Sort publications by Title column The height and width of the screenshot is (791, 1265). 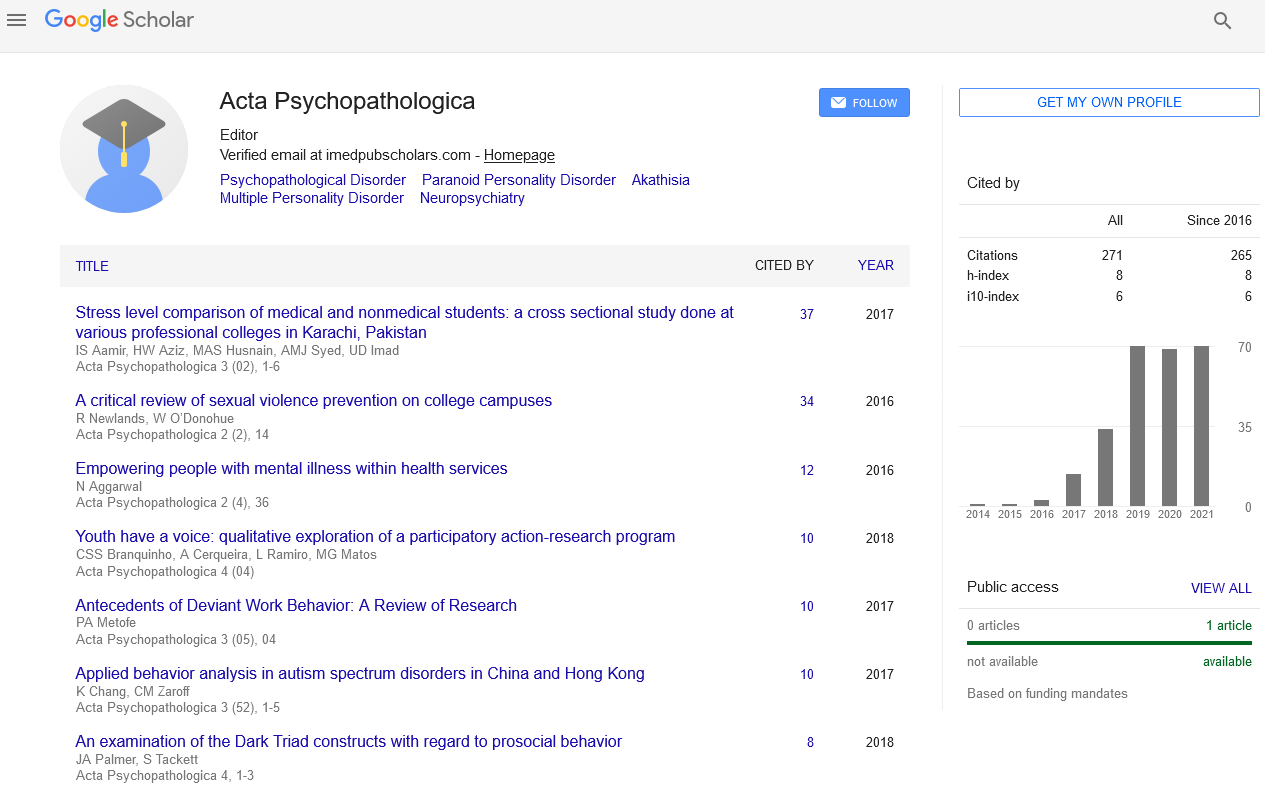tap(92, 266)
